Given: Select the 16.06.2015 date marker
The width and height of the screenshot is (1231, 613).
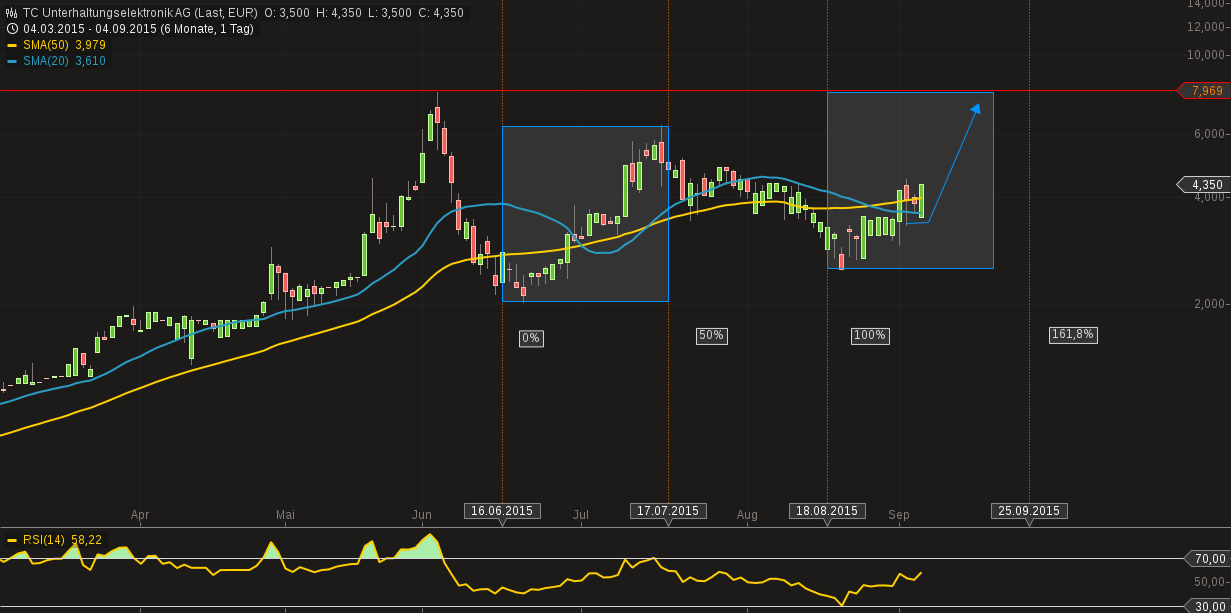Looking at the screenshot, I should 502,511.
